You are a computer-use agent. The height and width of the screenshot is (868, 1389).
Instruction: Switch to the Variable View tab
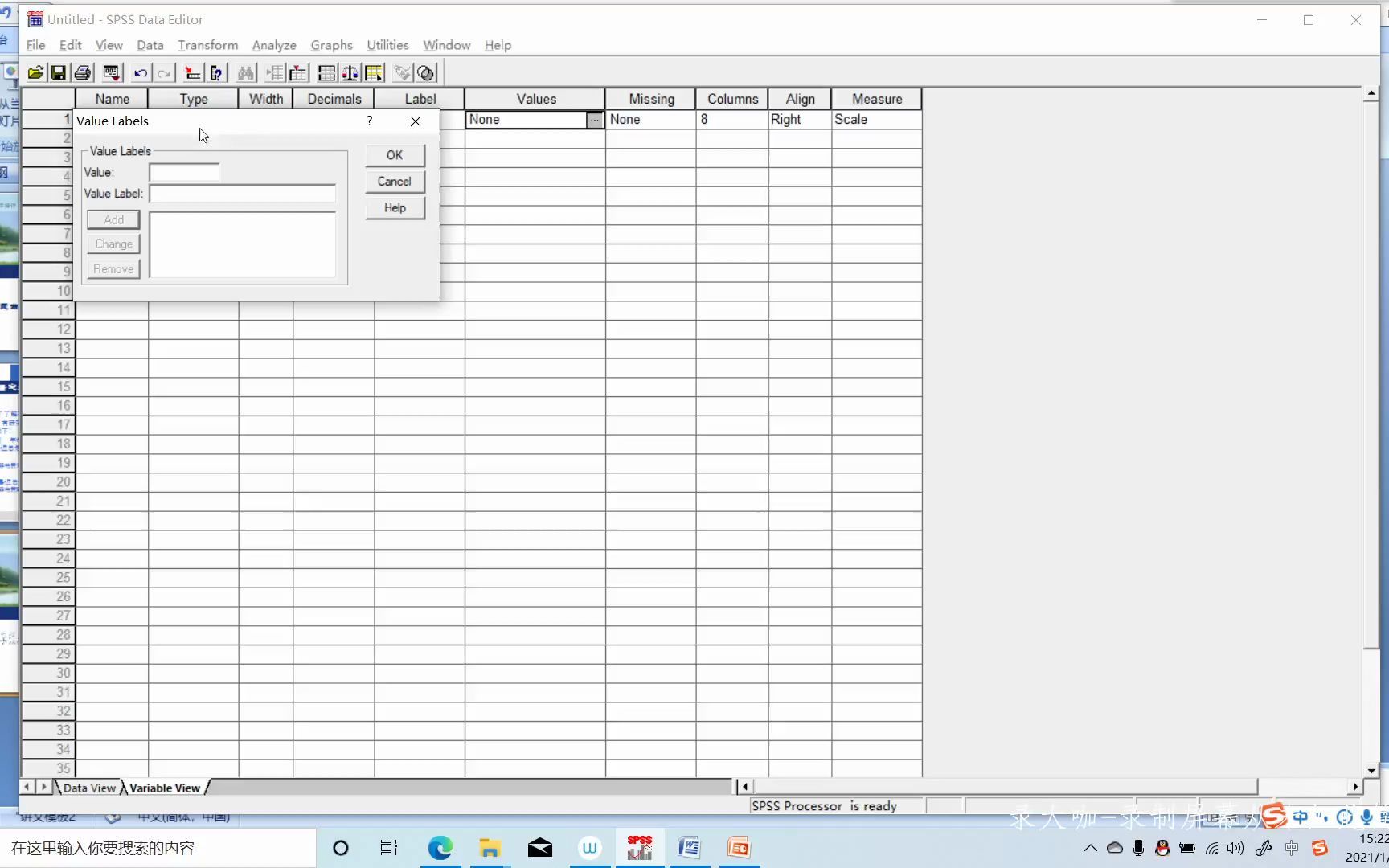[165, 788]
